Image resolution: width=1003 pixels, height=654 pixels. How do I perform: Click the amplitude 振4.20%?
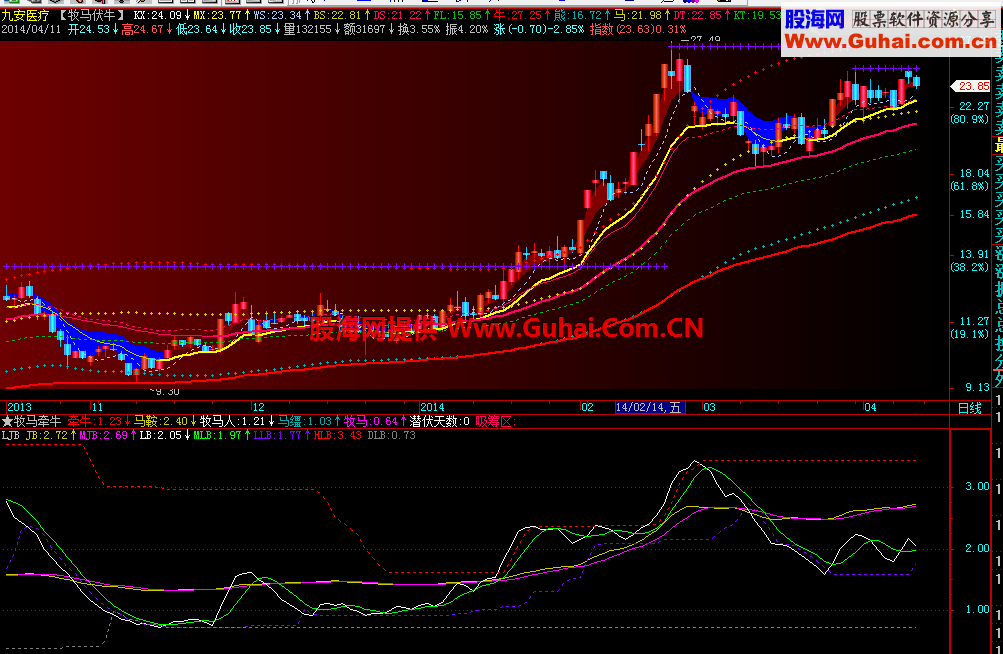[x=466, y=29]
